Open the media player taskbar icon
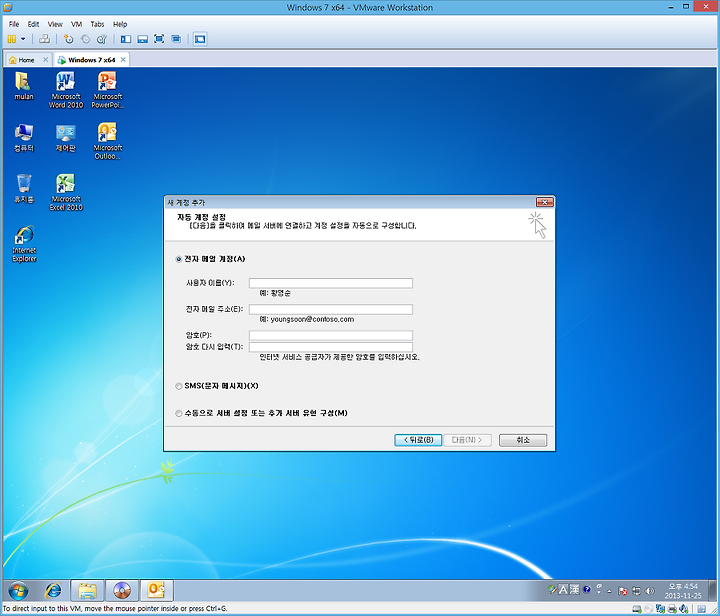Image resolution: width=720 pixels, height=616 pixels. (122, 591)
